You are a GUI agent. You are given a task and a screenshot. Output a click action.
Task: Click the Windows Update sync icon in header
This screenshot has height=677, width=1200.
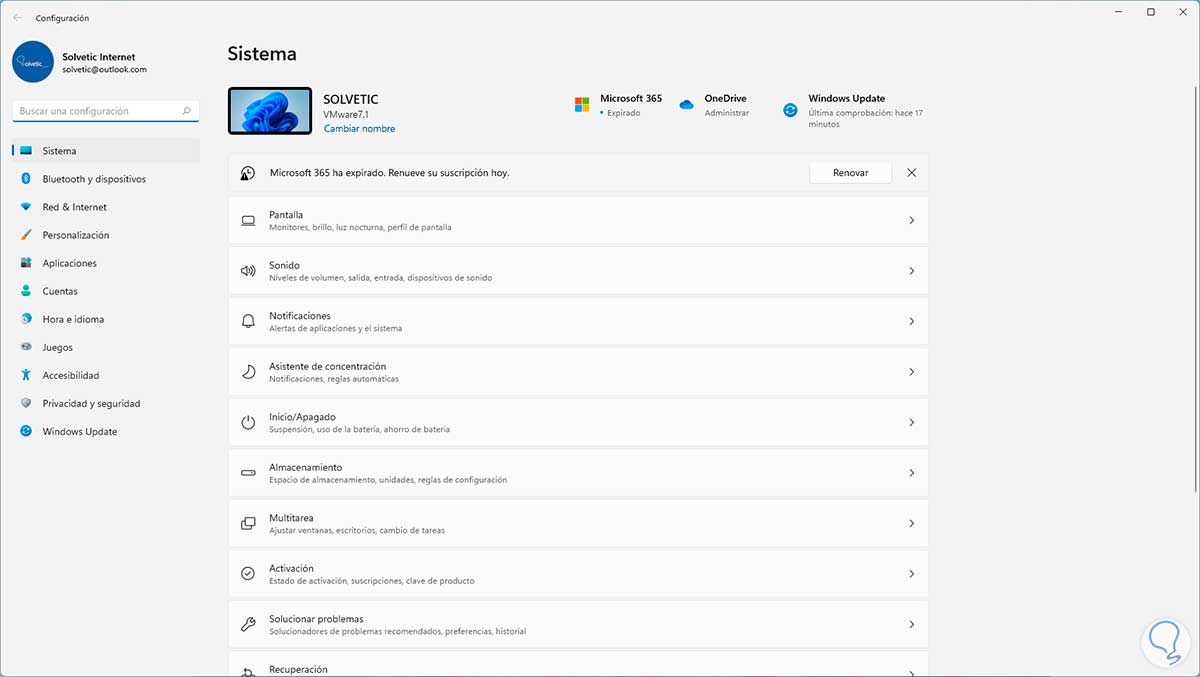(x=790, y=110)
